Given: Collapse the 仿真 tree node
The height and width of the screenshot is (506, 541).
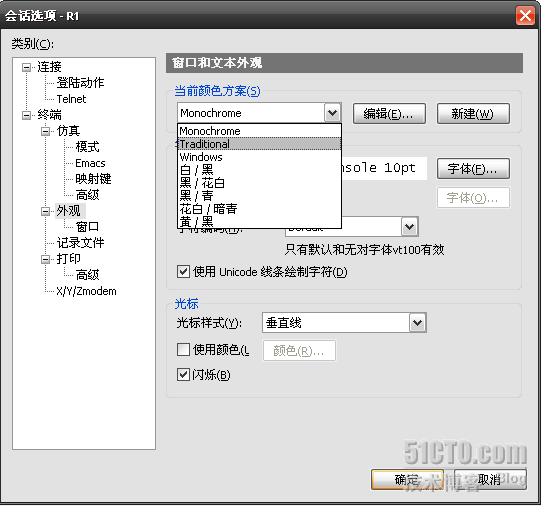Looking at the screenshot, I should click(46, 131).
